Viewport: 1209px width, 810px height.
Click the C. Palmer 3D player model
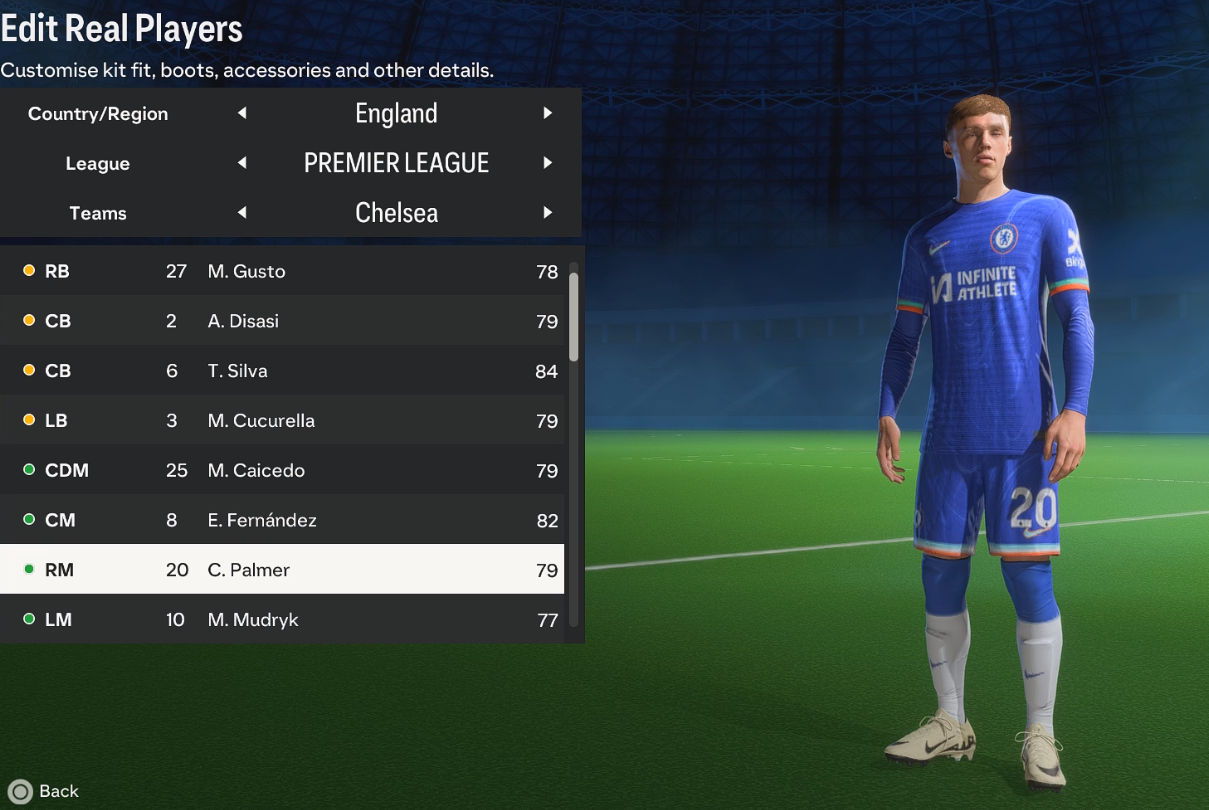[x=985, y=440]
